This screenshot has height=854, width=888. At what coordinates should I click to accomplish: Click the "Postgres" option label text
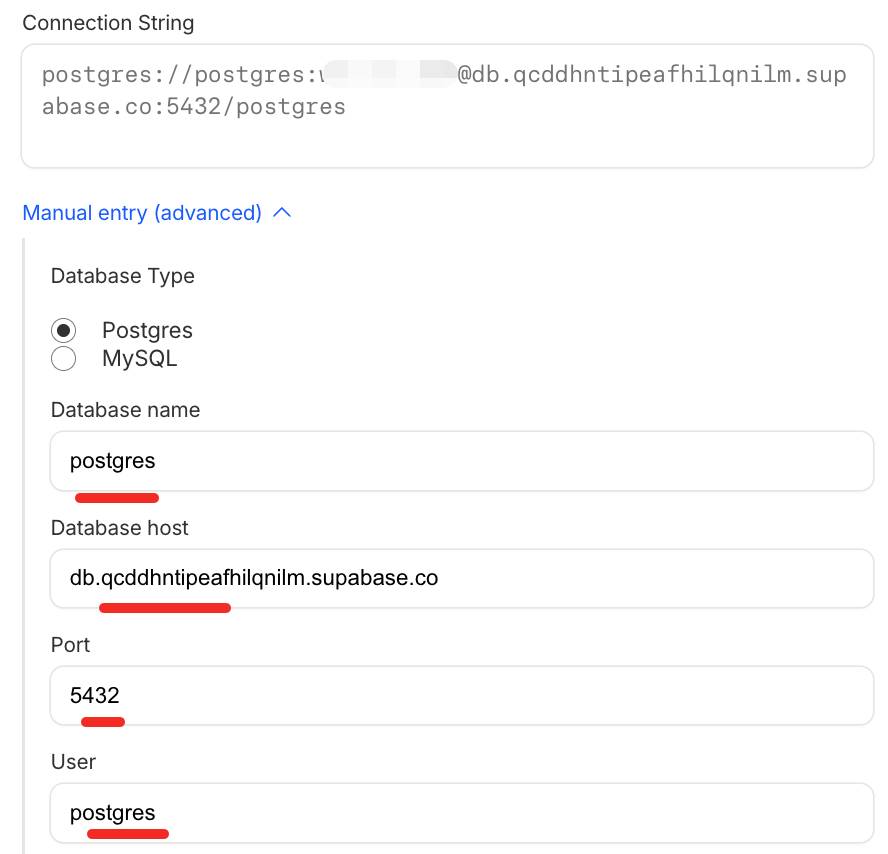coord(147,331)
